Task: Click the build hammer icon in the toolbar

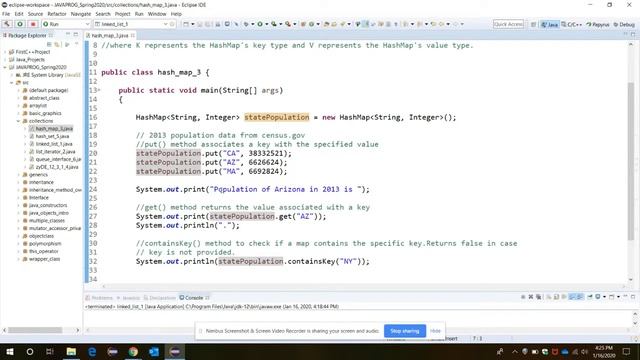Action: 7,24
